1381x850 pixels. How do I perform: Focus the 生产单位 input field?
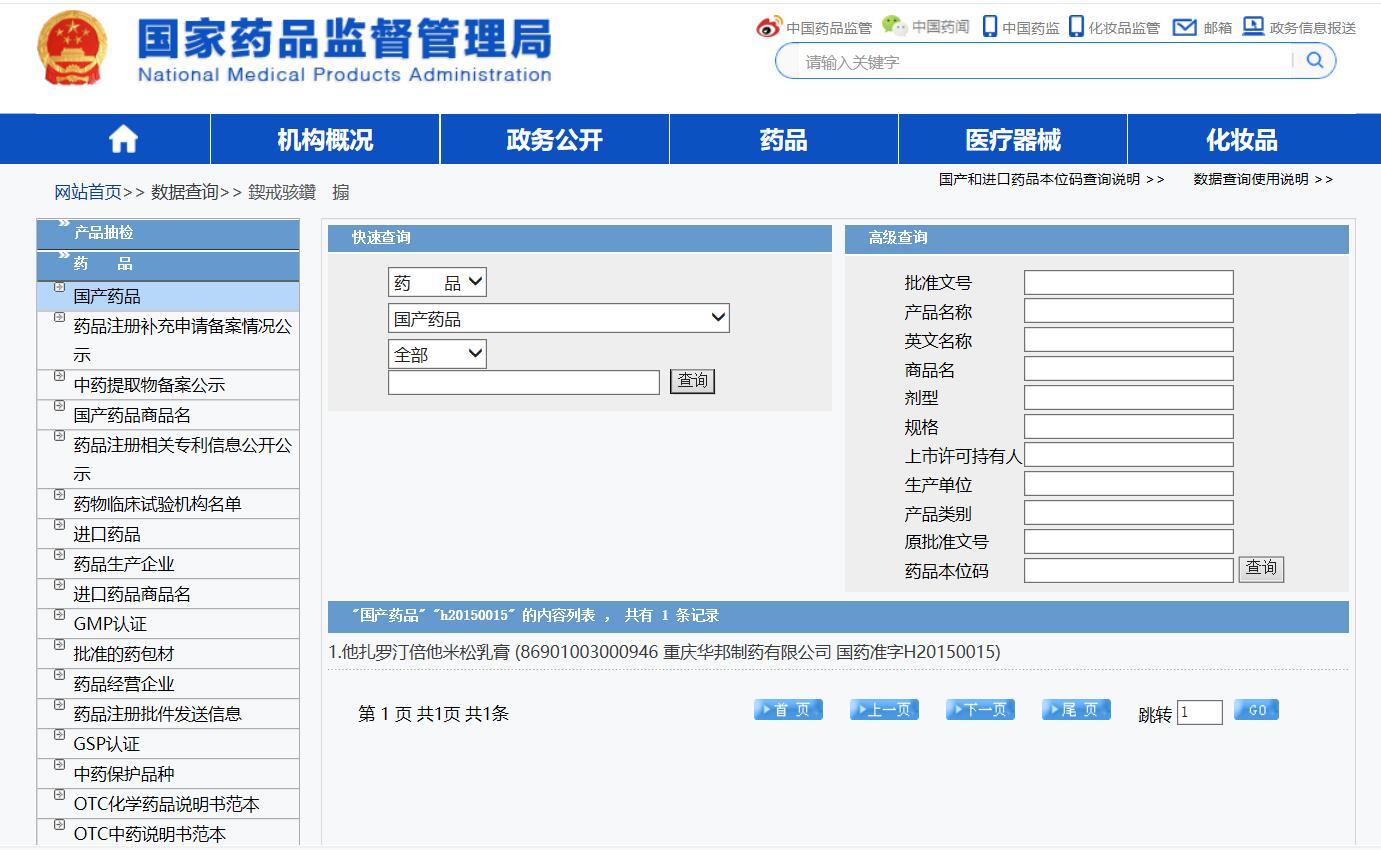coord(1129,484)
